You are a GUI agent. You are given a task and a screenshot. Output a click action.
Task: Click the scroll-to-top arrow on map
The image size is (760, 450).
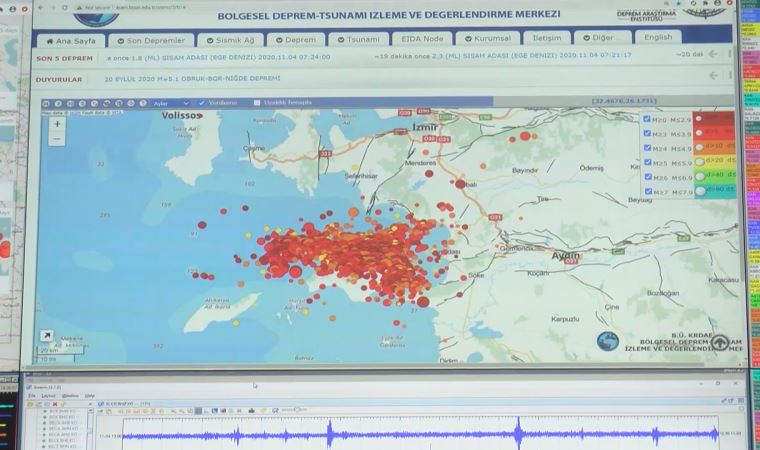pos(719,343)
